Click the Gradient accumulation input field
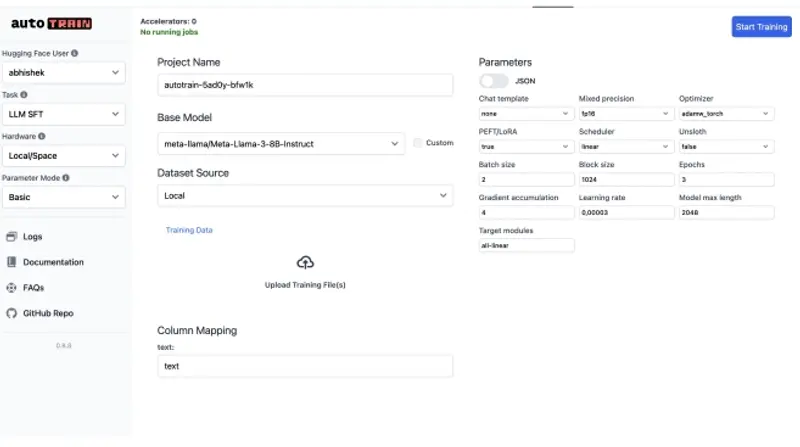Image resolution: width=800 pixels, height=447 pixels. [x=526, y=213]
